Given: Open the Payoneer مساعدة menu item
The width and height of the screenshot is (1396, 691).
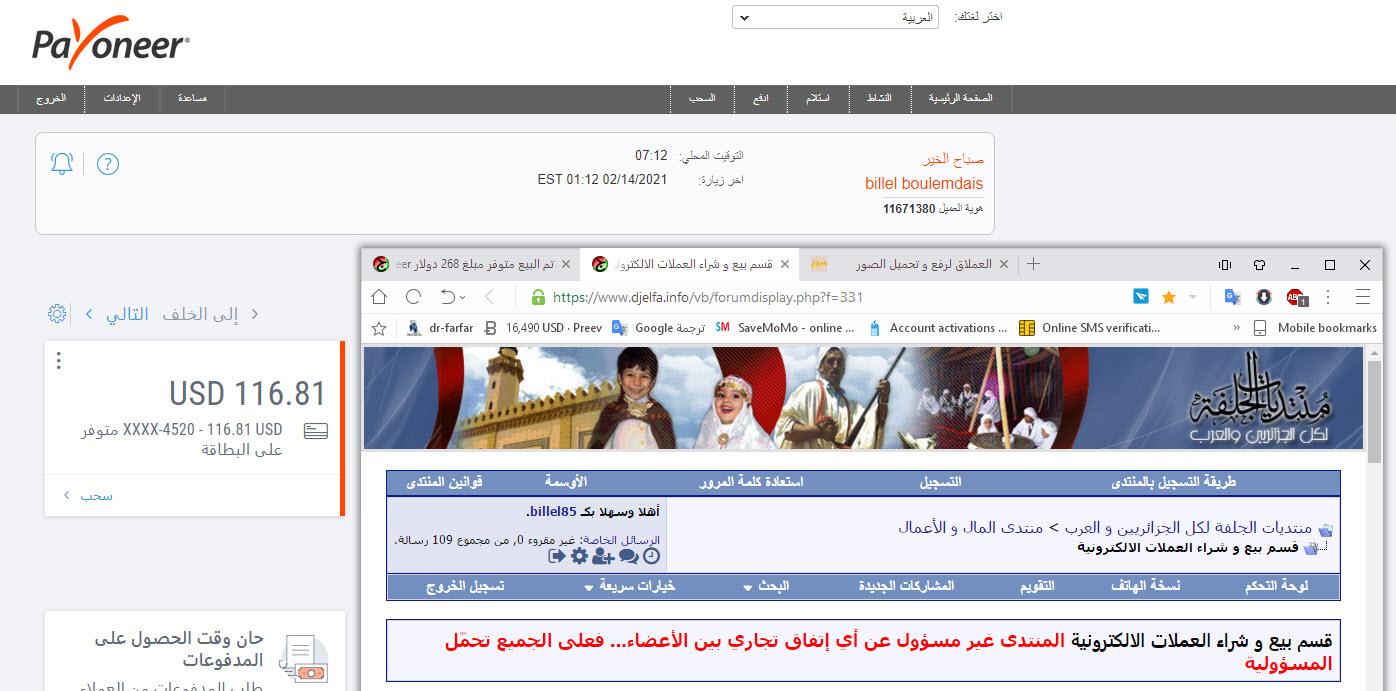Looking at the screenshot, I should click(192, 99).
